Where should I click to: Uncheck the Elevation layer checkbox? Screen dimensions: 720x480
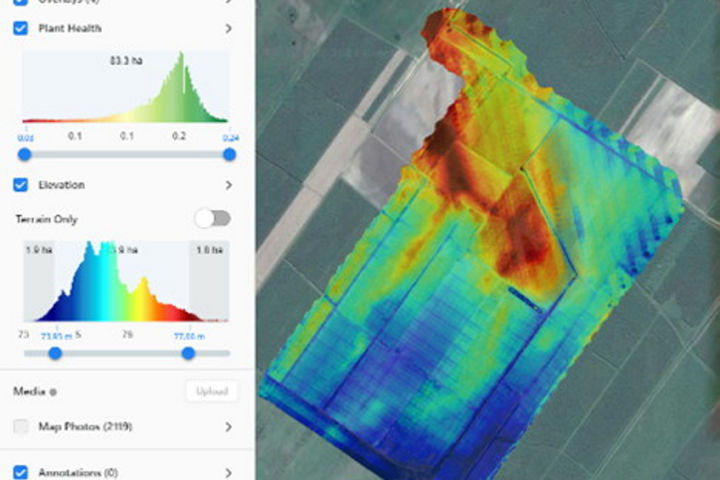tap(20, 185)
